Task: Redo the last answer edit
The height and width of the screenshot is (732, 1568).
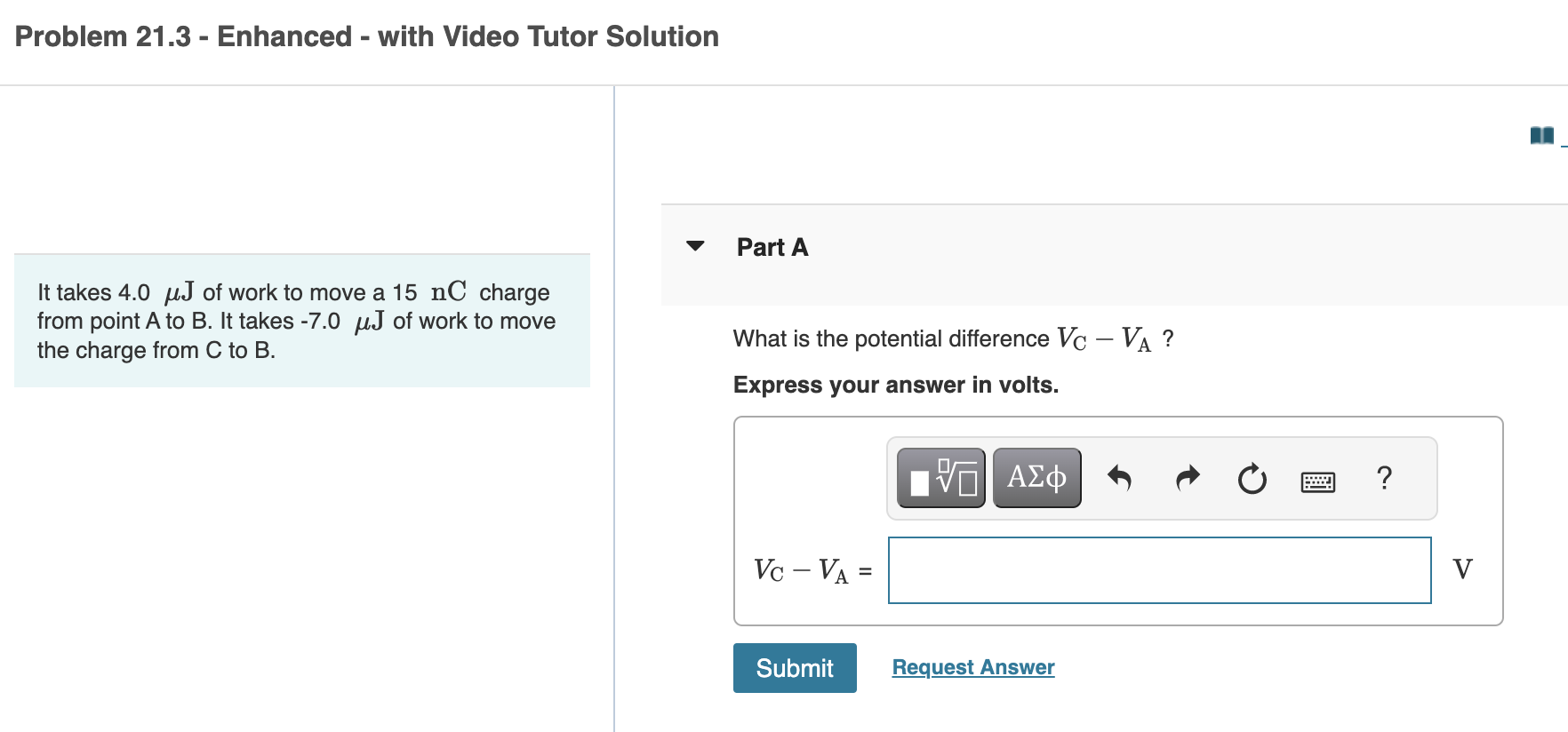Action: (1188, 479)
